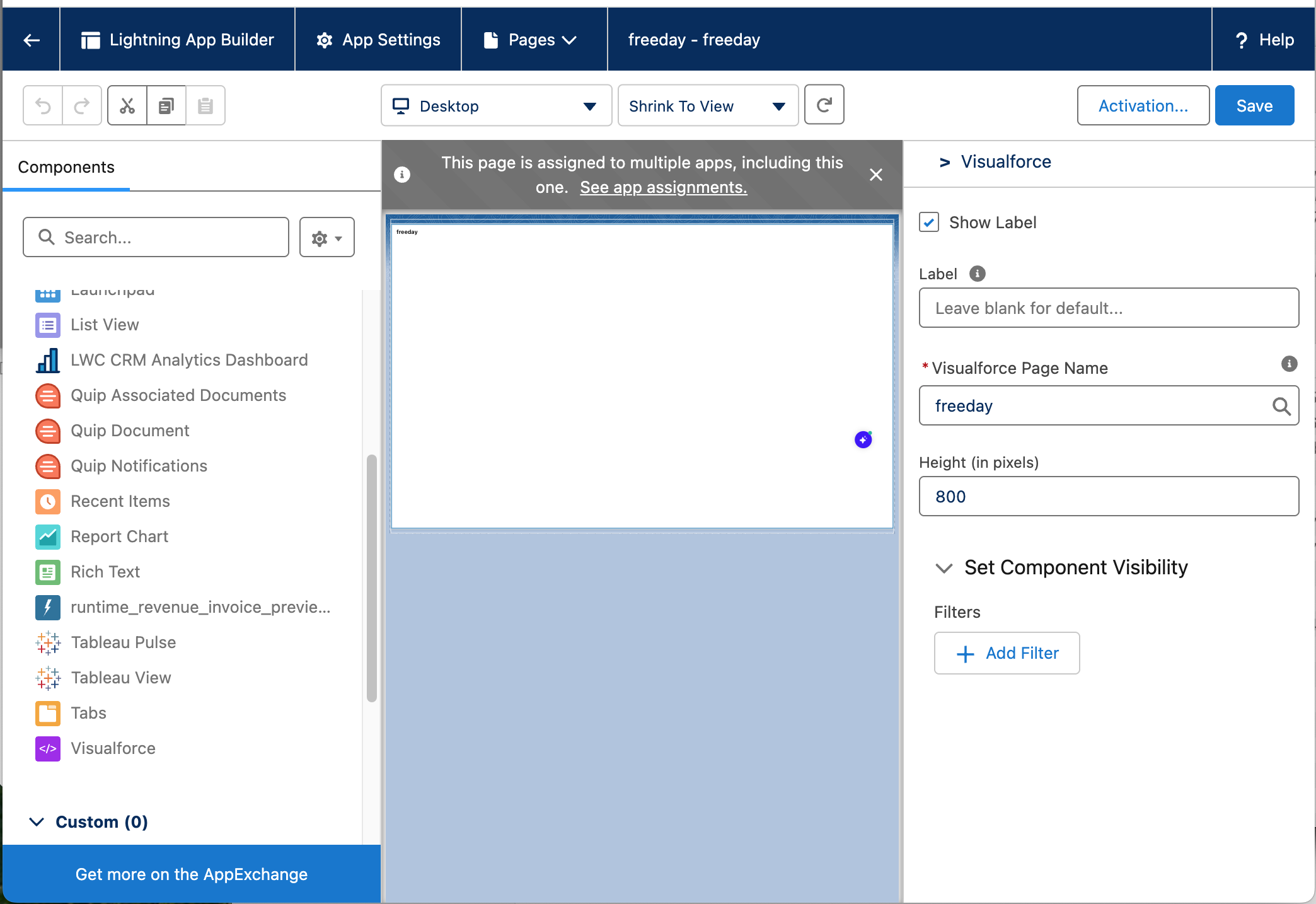
Task: Click the Label info tooltip icon
Action: tap(977, 274)
